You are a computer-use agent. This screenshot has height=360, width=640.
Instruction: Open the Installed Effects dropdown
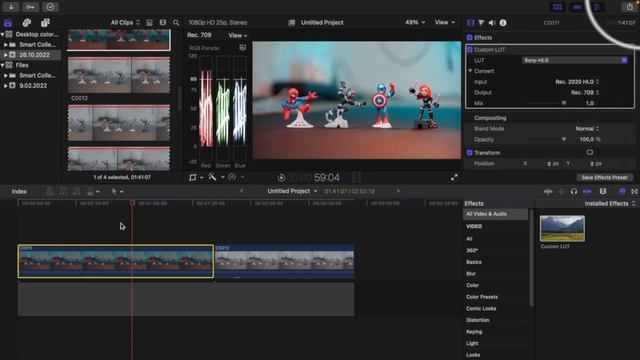610,204
